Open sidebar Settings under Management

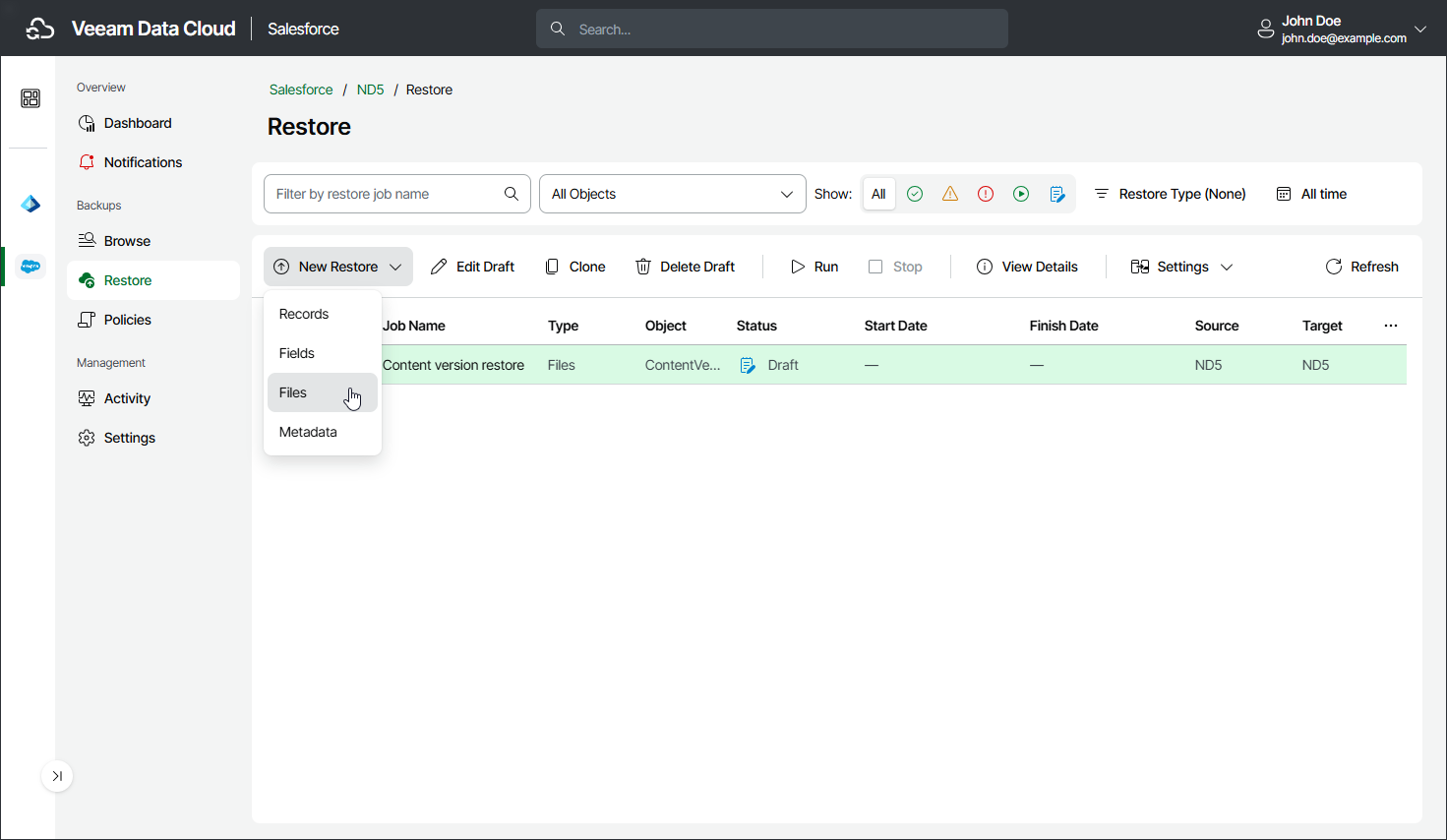(x=153, y=438)
